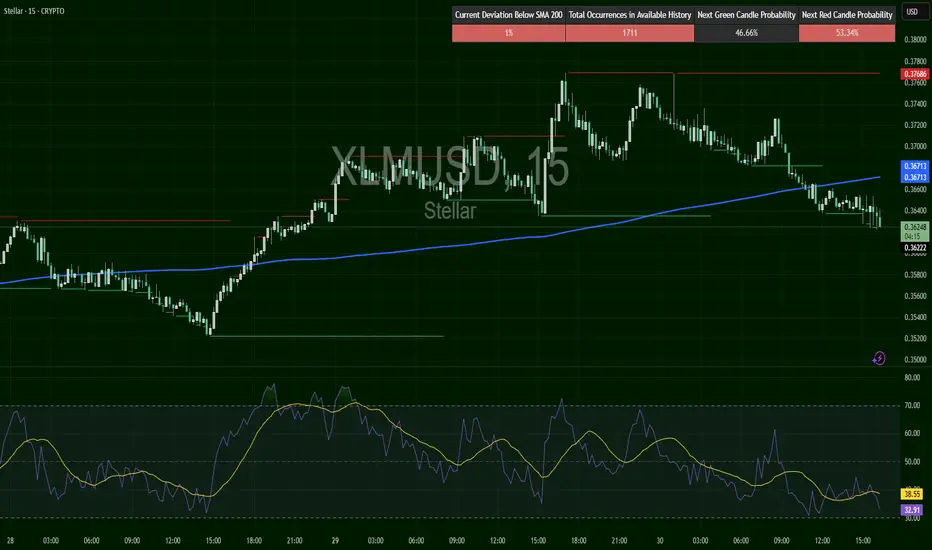Viewport: 932px width, 550px height.
Task: Click the 30 date label on time axis
Action: click(660, 540)
